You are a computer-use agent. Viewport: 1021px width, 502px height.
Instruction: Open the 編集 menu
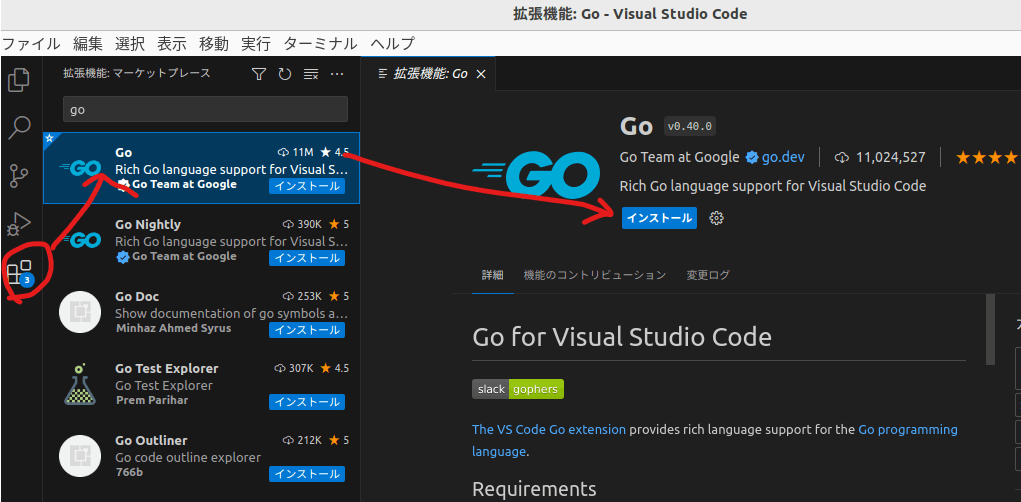(x=88, y=44)
